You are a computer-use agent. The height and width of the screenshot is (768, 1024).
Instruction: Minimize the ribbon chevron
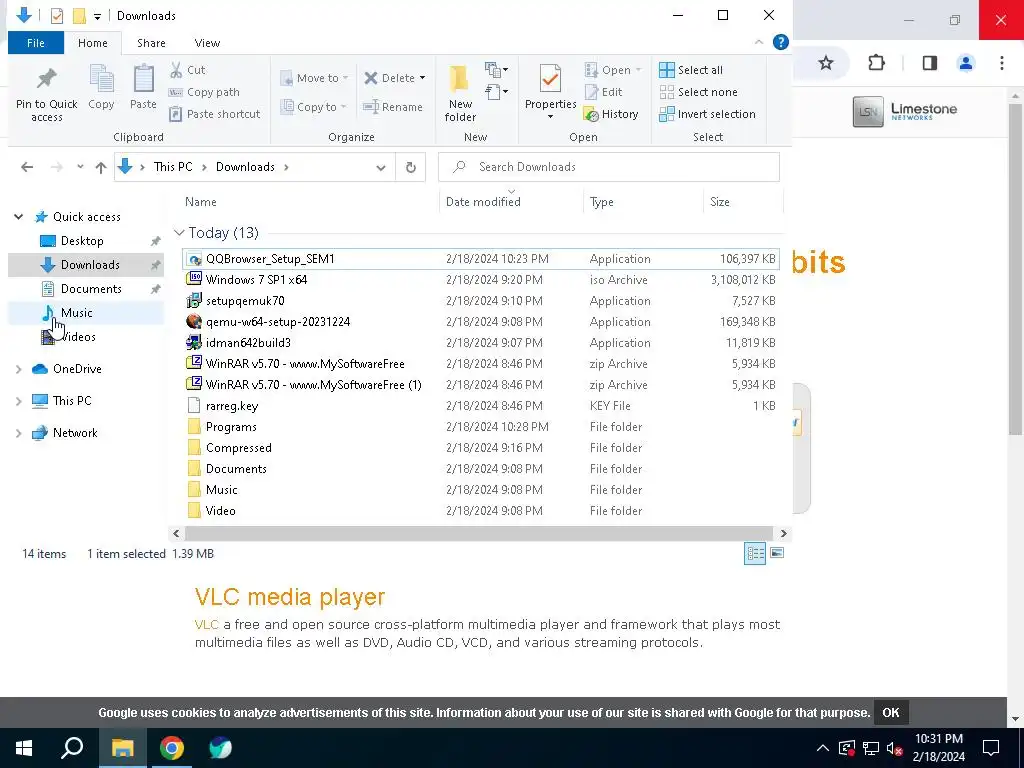tap(759, 42)
